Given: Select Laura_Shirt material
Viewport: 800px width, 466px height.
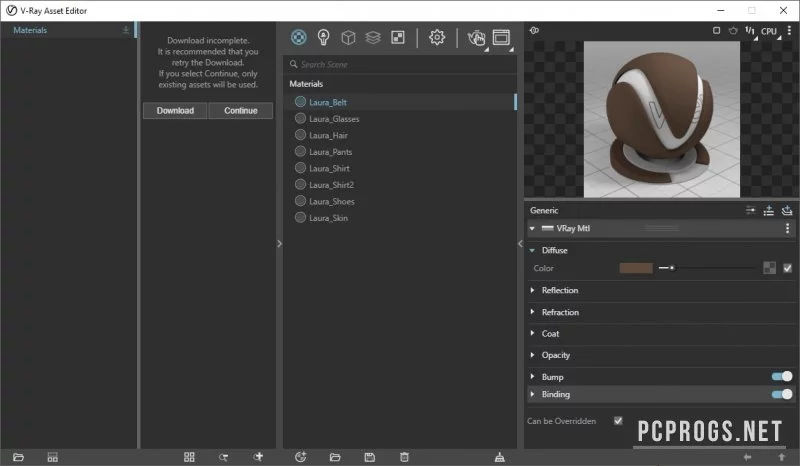Looking at the screenshot, I should 401,168.
